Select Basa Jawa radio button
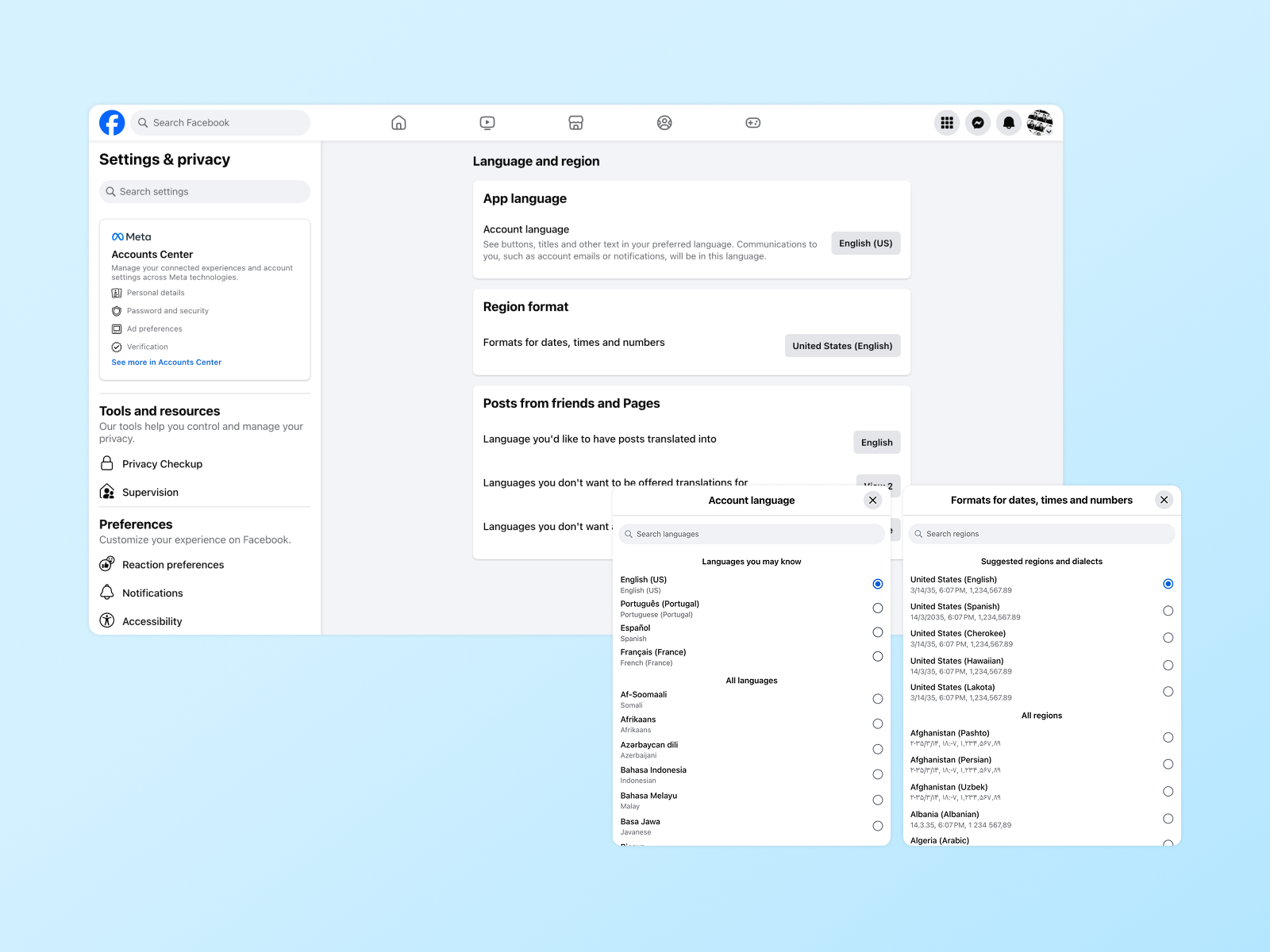Viewport: 1270px width, 952px height. point(878,826)
